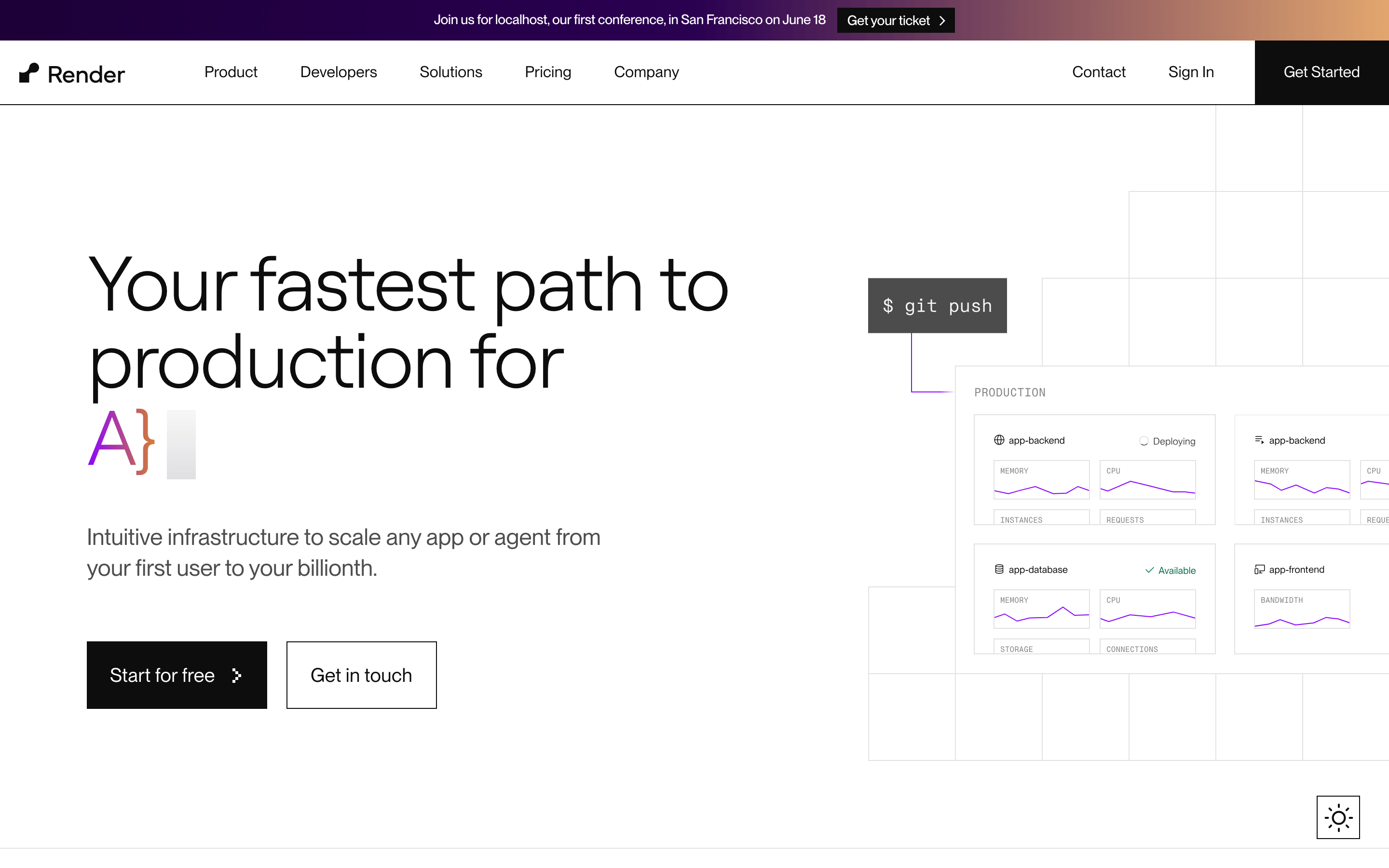
Task: Click the Render wordmark text
Action: coord(86,75)
